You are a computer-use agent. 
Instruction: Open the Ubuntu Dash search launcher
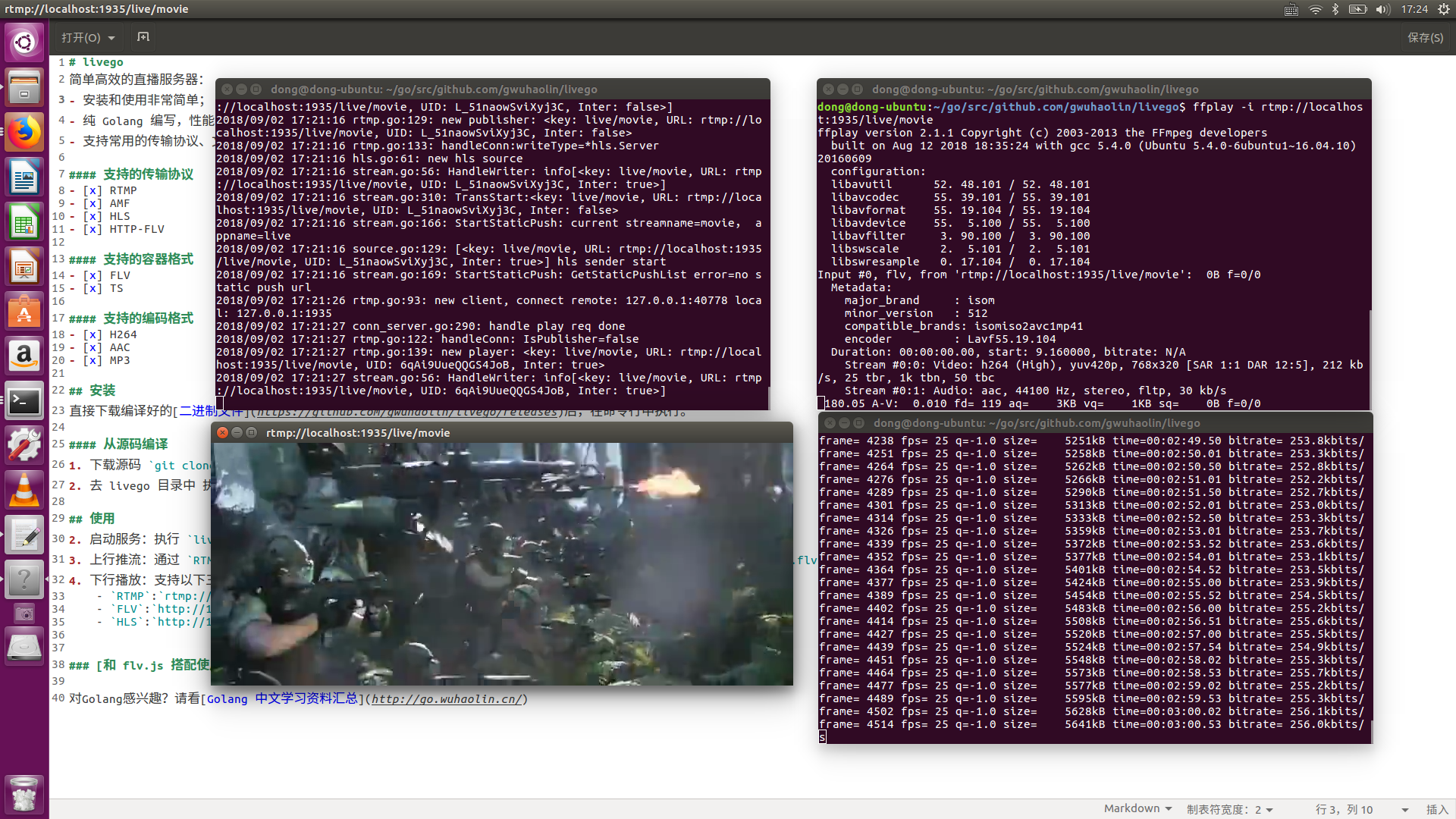click(x=24, y=42)
